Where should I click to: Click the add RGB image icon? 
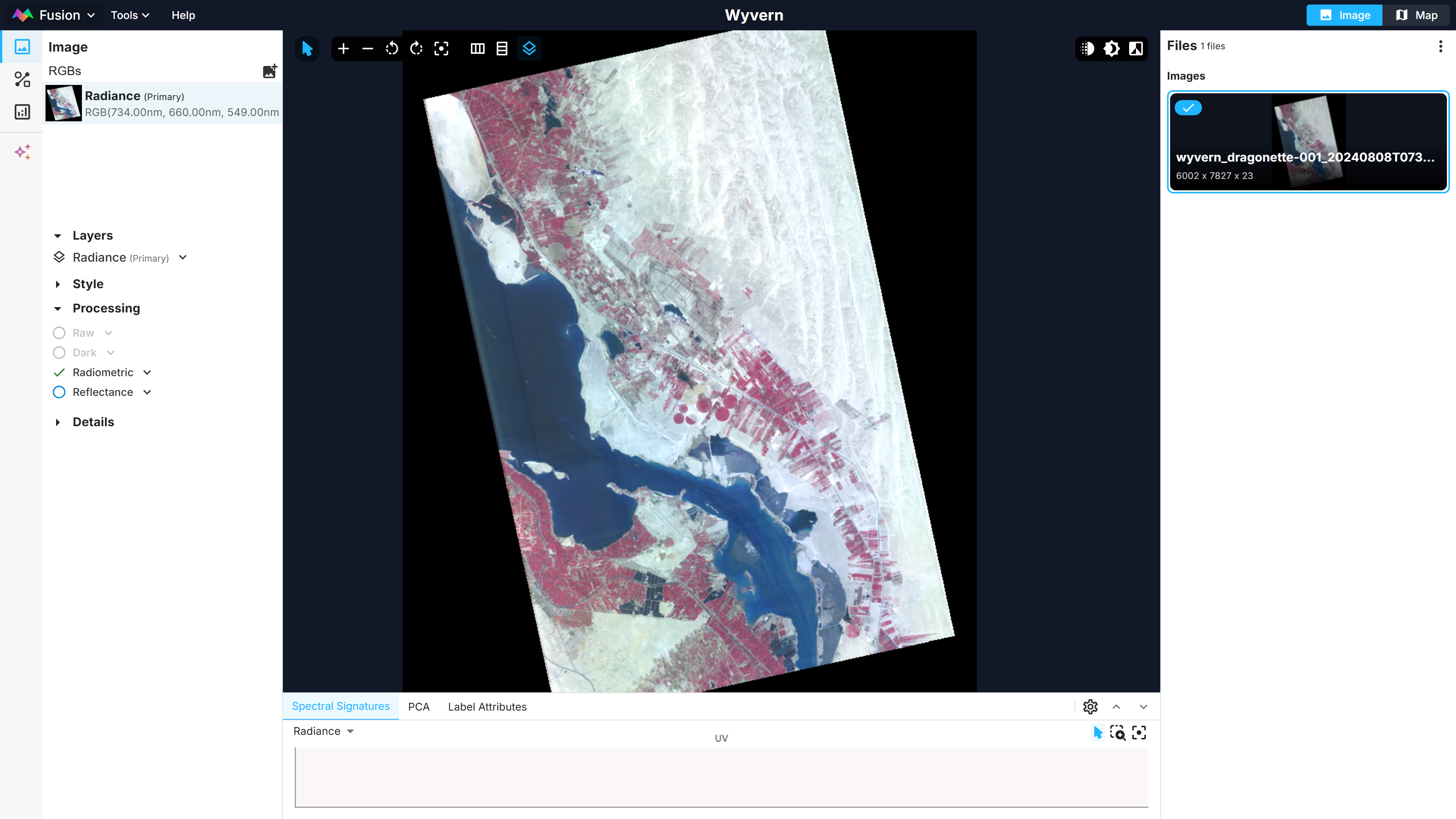[x=270, y=71]
